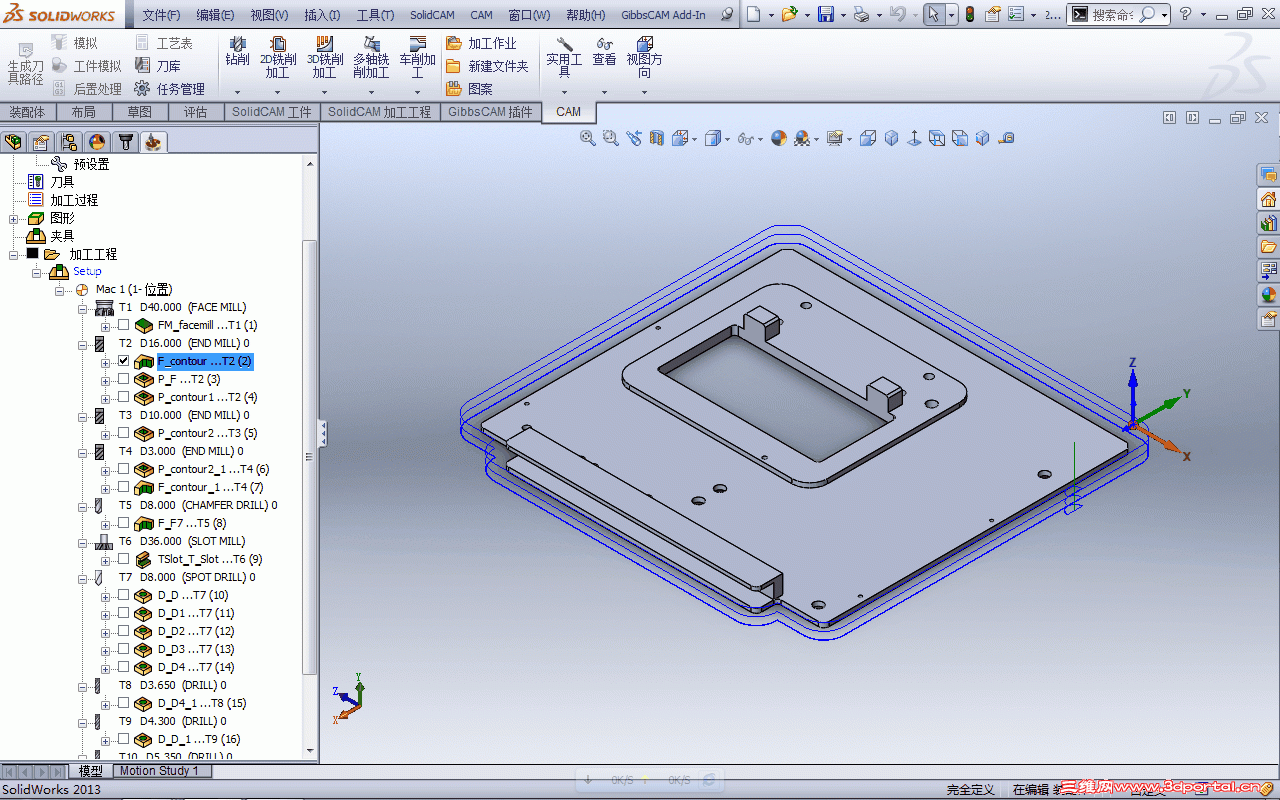The width and height of the screenshot is (1280, 800).
Task: Click the 钻削 drilling tool icon
Action: coord(237,44)
